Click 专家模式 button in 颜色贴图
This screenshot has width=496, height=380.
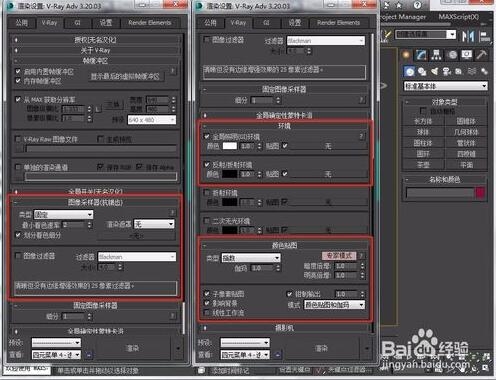tap(339, 256)
